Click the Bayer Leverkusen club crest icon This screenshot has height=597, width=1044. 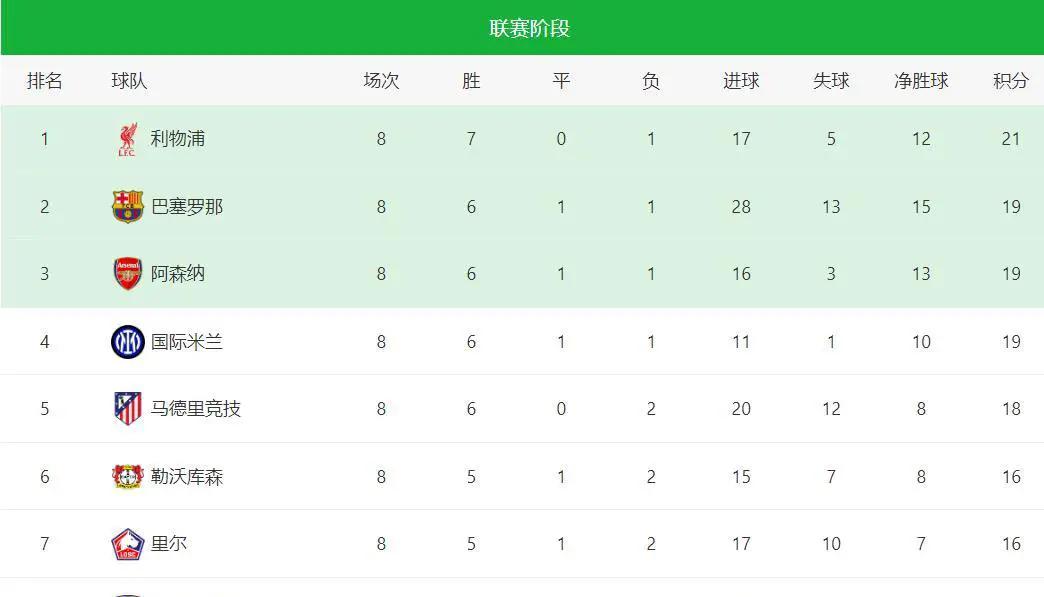[x=127, y=477]
